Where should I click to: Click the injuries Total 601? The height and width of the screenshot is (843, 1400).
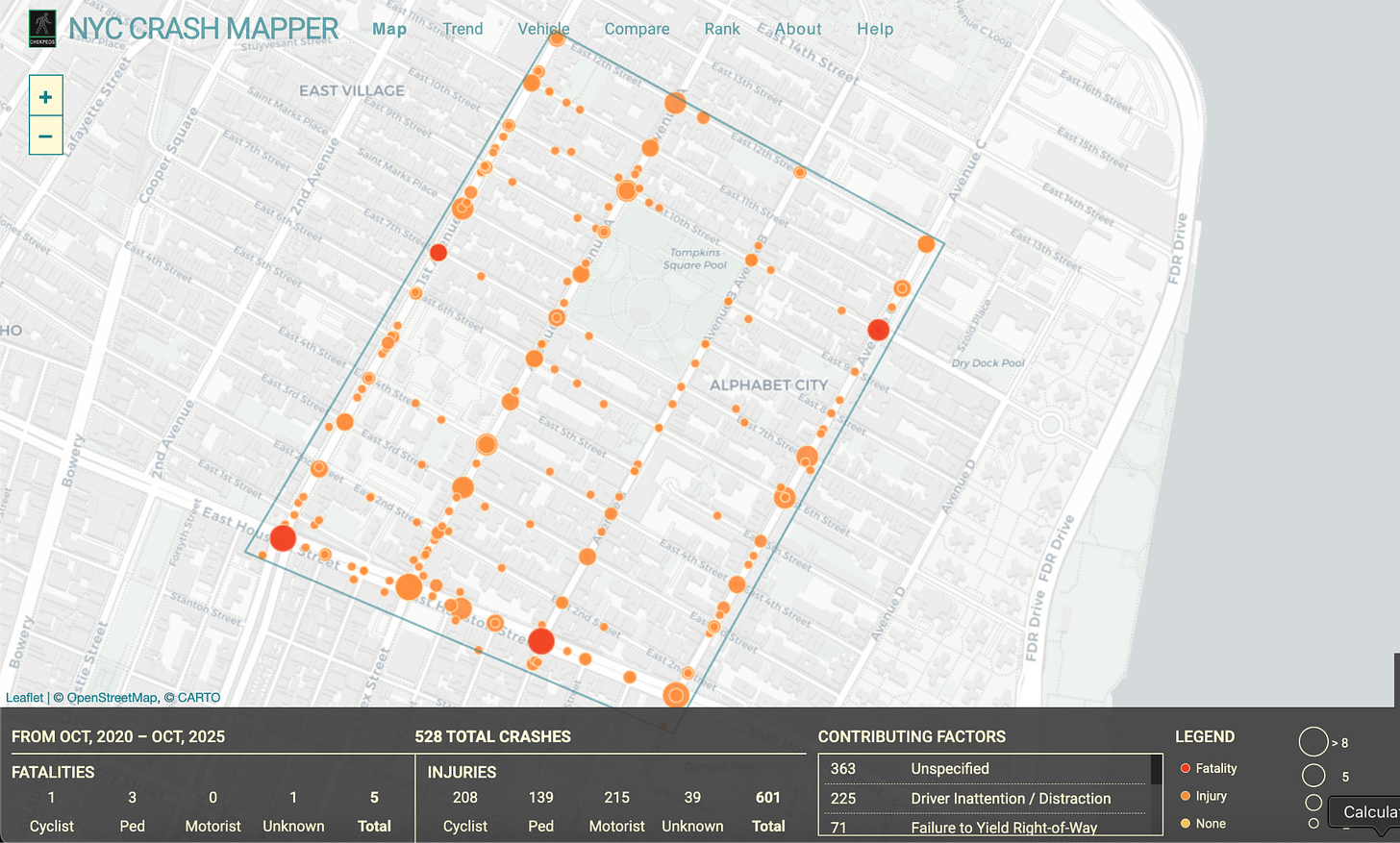pos(768,798)
